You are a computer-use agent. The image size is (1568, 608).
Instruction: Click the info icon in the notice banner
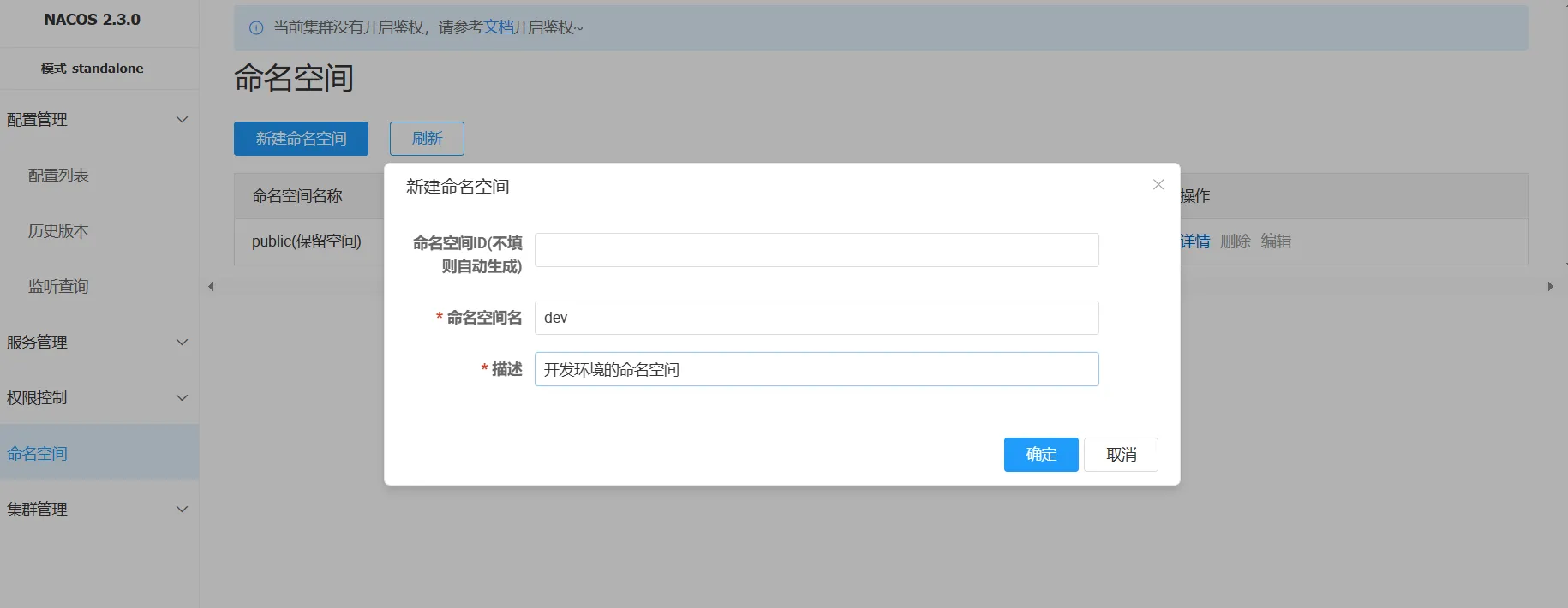(255, 28)
